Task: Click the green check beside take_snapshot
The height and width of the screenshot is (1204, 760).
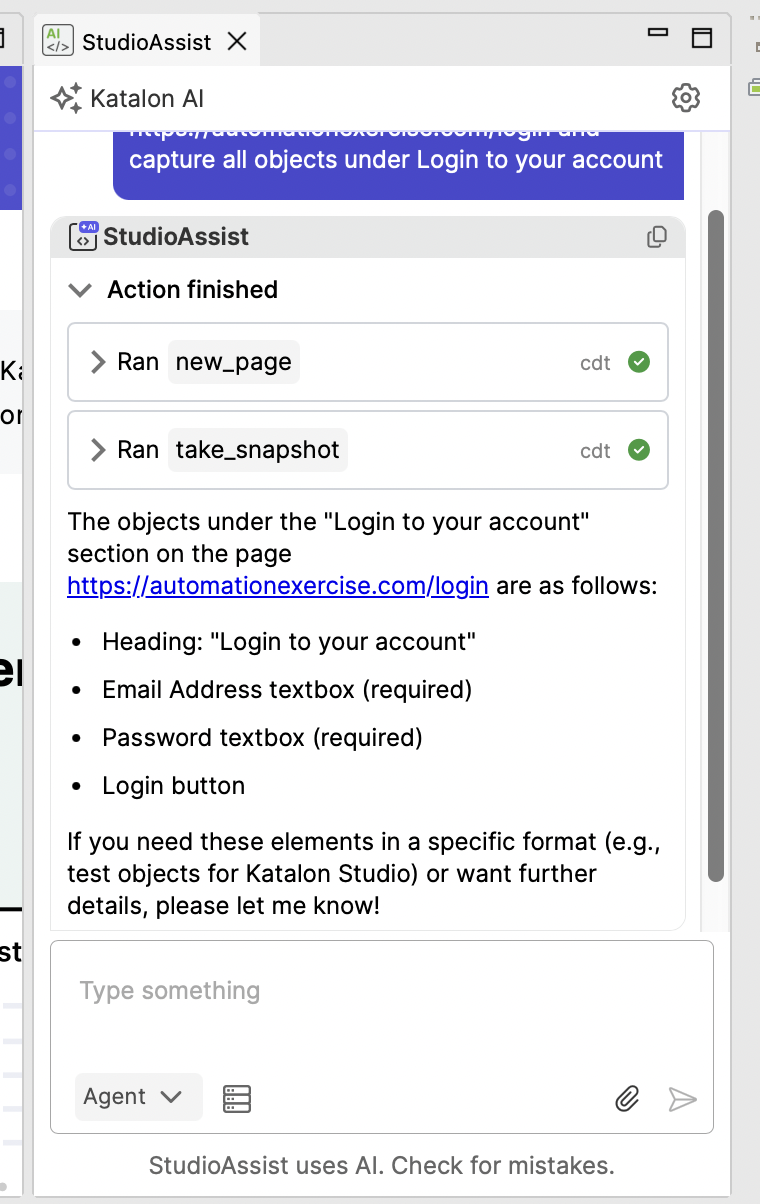Action: (x=640, y=450)
